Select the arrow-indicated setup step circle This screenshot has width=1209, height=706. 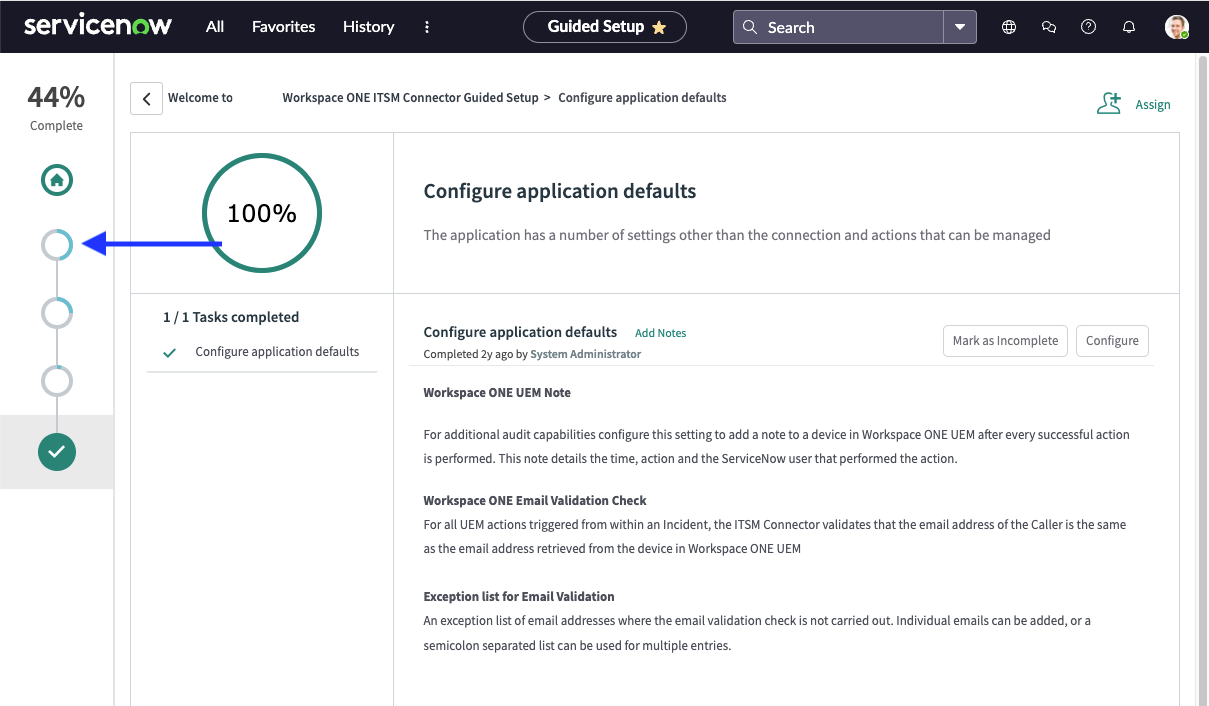click(57, 244)
